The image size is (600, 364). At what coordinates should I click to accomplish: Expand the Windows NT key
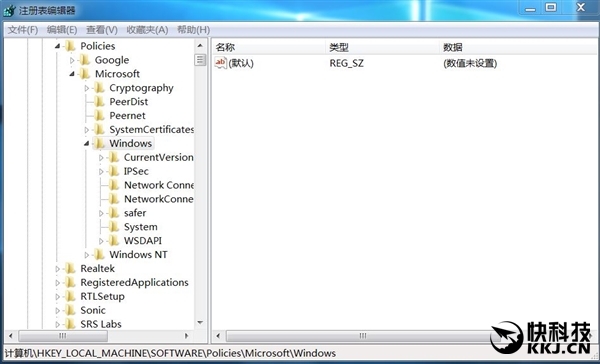point(86,255)
